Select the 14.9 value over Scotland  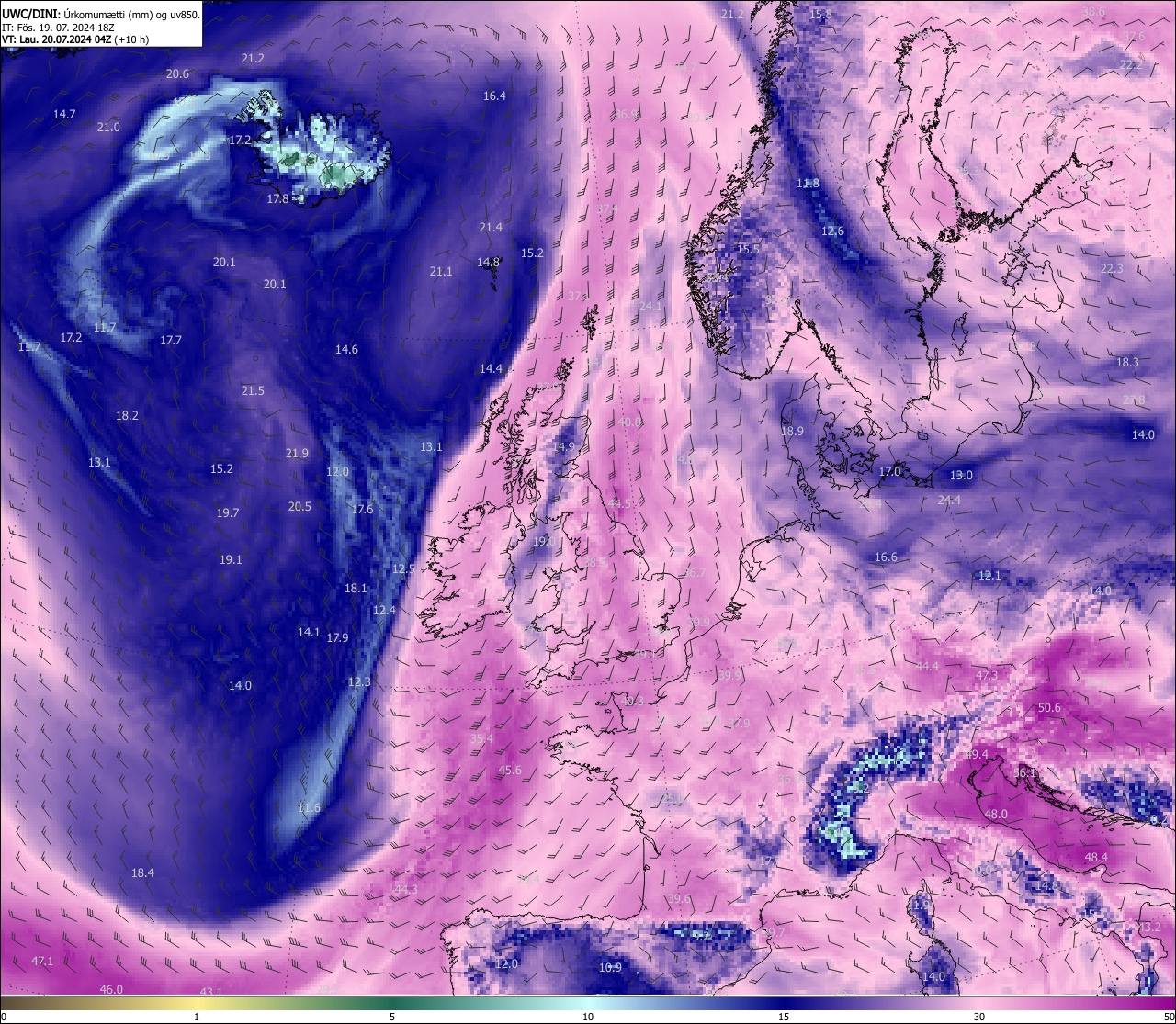pos(563,447)
